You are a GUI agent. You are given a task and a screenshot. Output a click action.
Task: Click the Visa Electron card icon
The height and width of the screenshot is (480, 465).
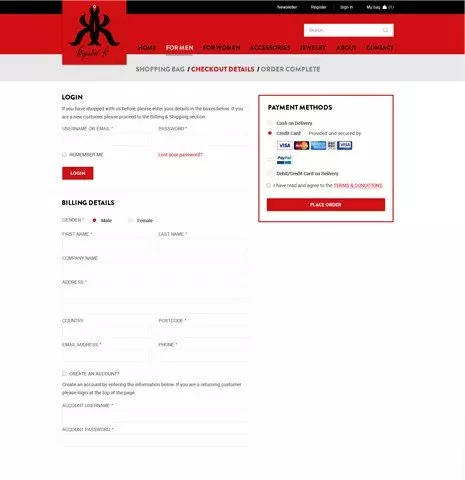(344, 145)
